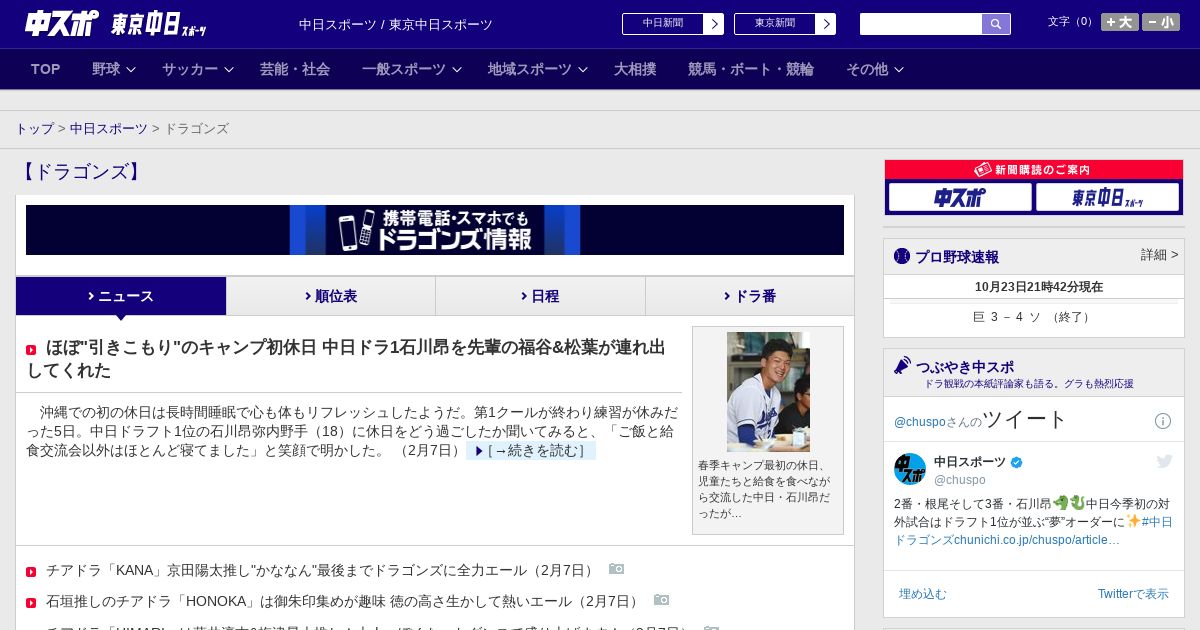This screenshot has height=630, width=1200.
Task: Open 芸能・社会 section
Action: point(295,69)
